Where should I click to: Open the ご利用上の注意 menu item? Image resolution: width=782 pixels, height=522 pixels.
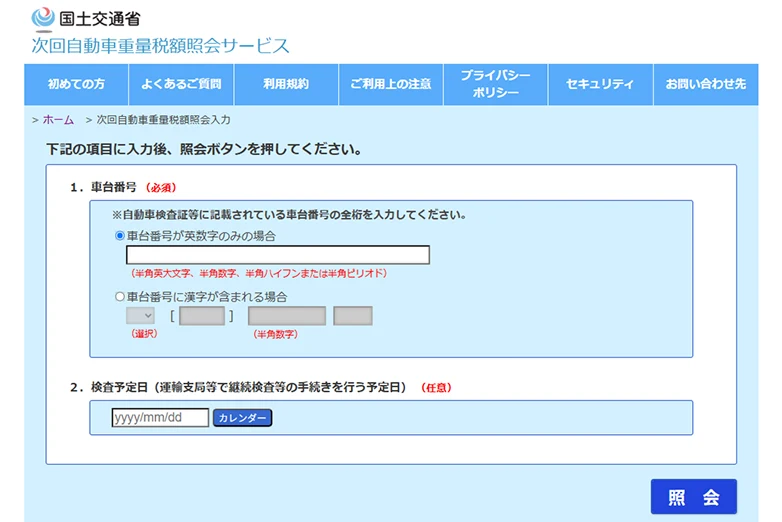391,84
